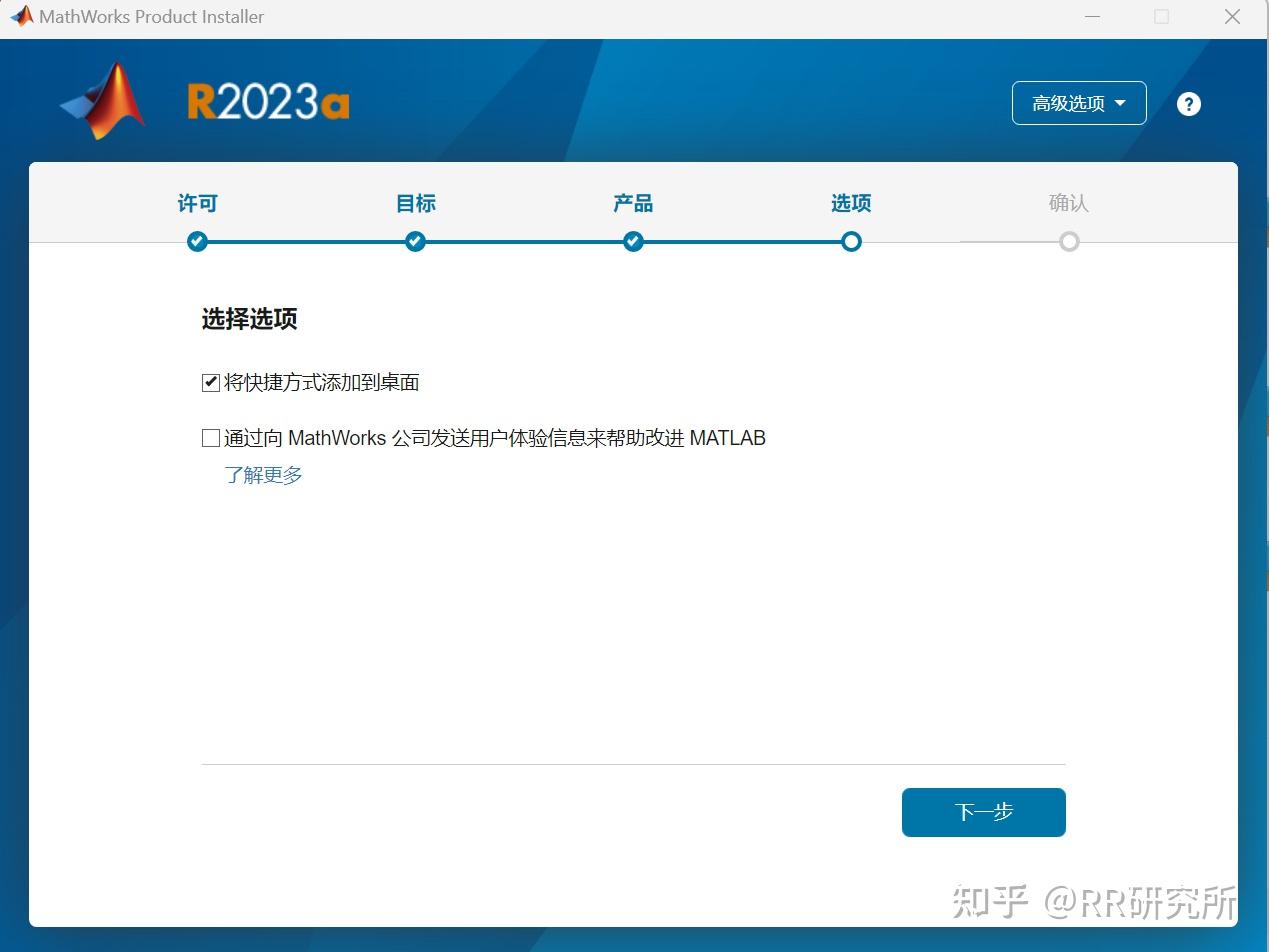Click the 确认 step grey circle marker
This screenshot has height=952, width=1269.
(1069, 241)
